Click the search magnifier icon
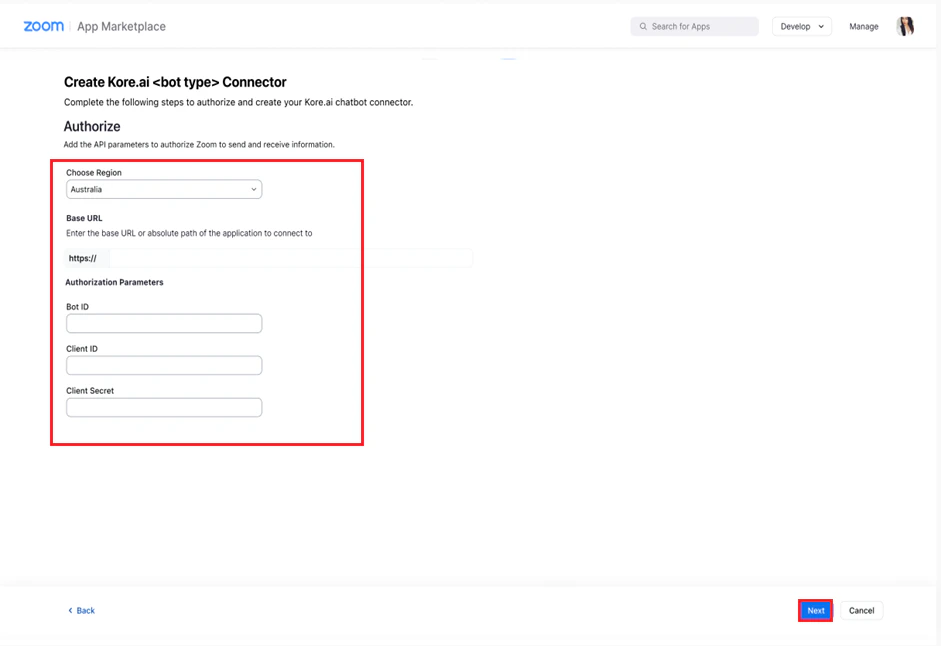941x646 pixels. coord(643,26)
